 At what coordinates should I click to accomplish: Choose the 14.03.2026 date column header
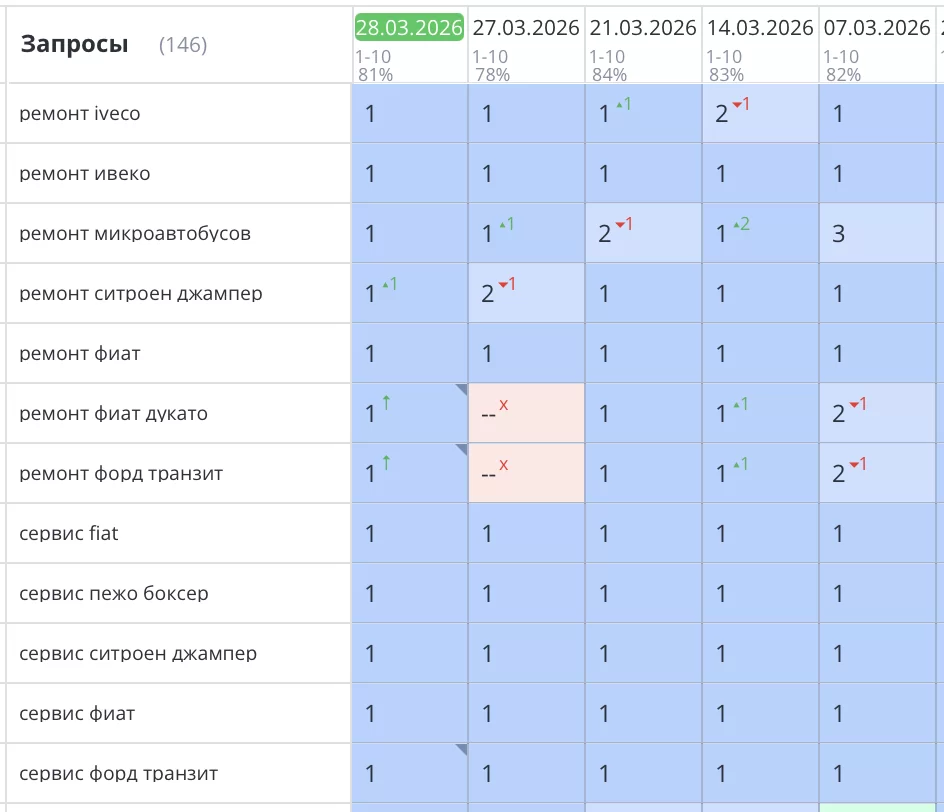click(760, 27)
